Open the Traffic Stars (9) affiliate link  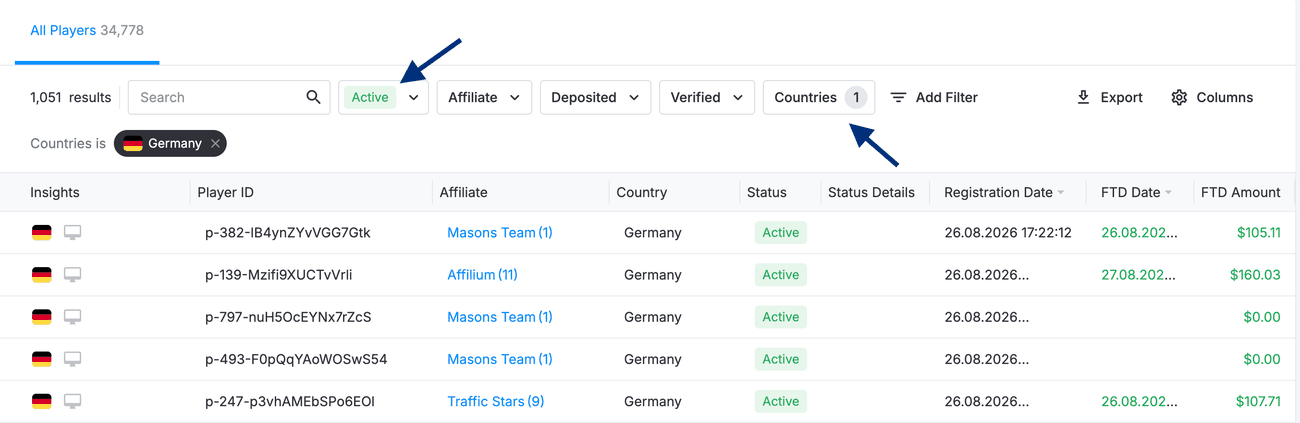(496, 401)
